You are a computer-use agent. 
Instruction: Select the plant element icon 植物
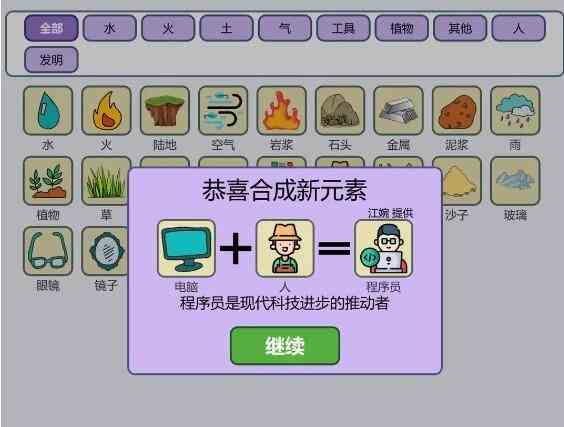click(48, 181)
